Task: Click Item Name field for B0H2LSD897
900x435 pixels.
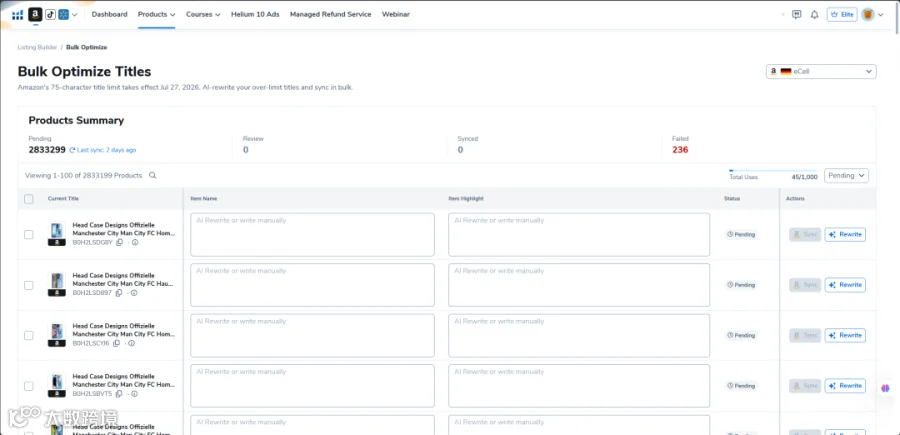Action: pos(312,285)
